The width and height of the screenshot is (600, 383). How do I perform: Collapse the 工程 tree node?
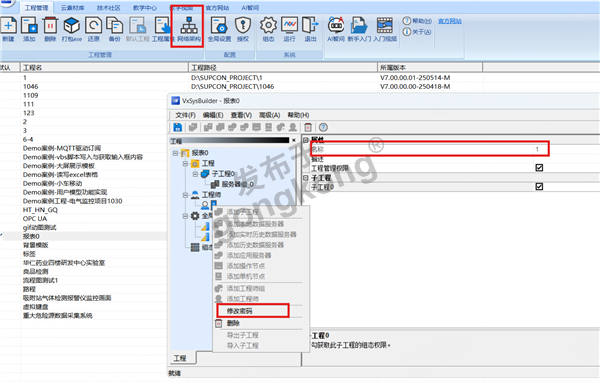click(x=185, y=163)
